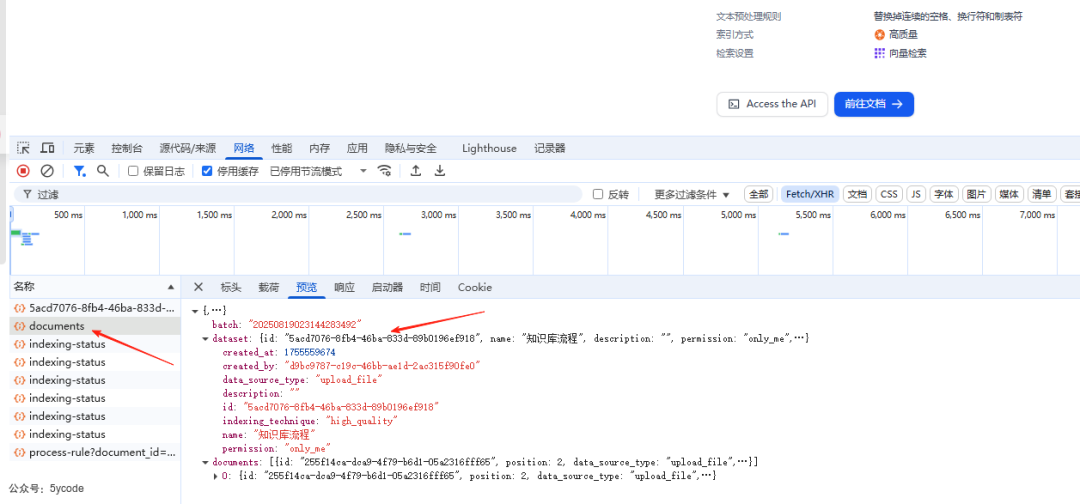Select the 5acd7076-8fb4-46ba-833d request
1080x504 pixels.
(x=95, y=308)
